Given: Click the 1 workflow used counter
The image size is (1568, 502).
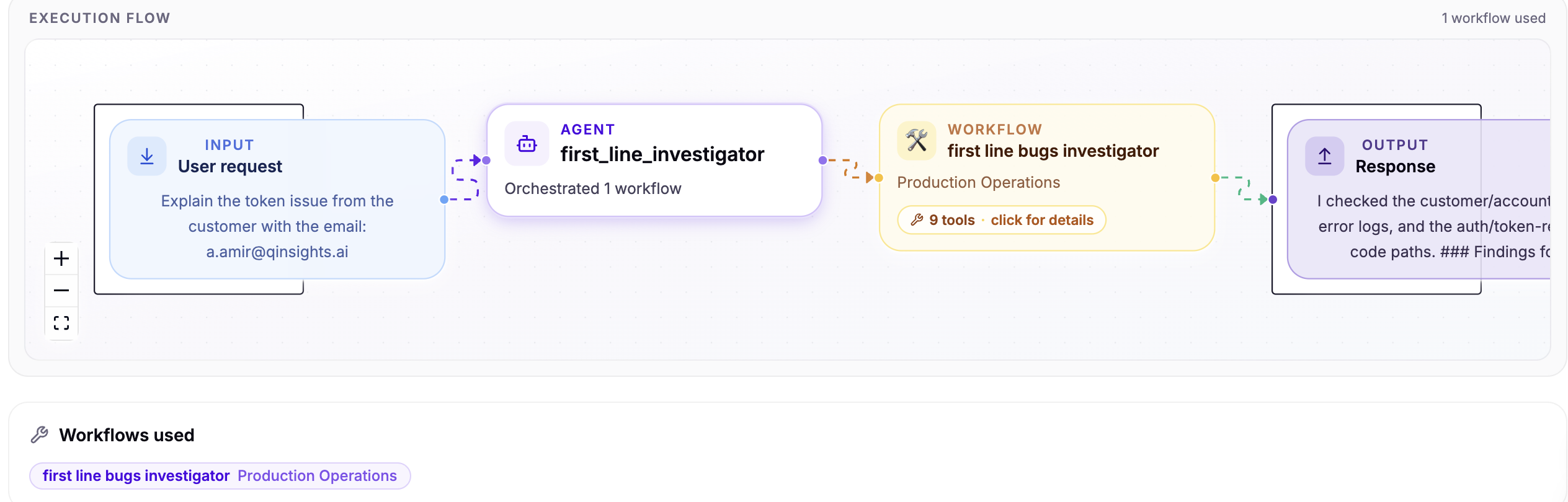Looking at the screenshot, I should (x=1494, y=19).
